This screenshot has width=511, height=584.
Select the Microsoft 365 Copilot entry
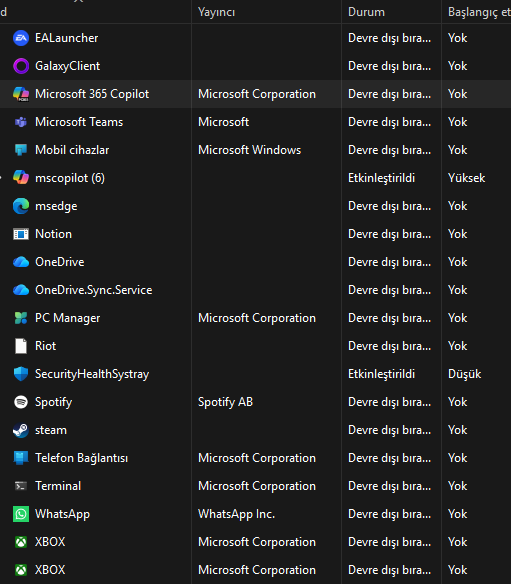coord(92,94)
